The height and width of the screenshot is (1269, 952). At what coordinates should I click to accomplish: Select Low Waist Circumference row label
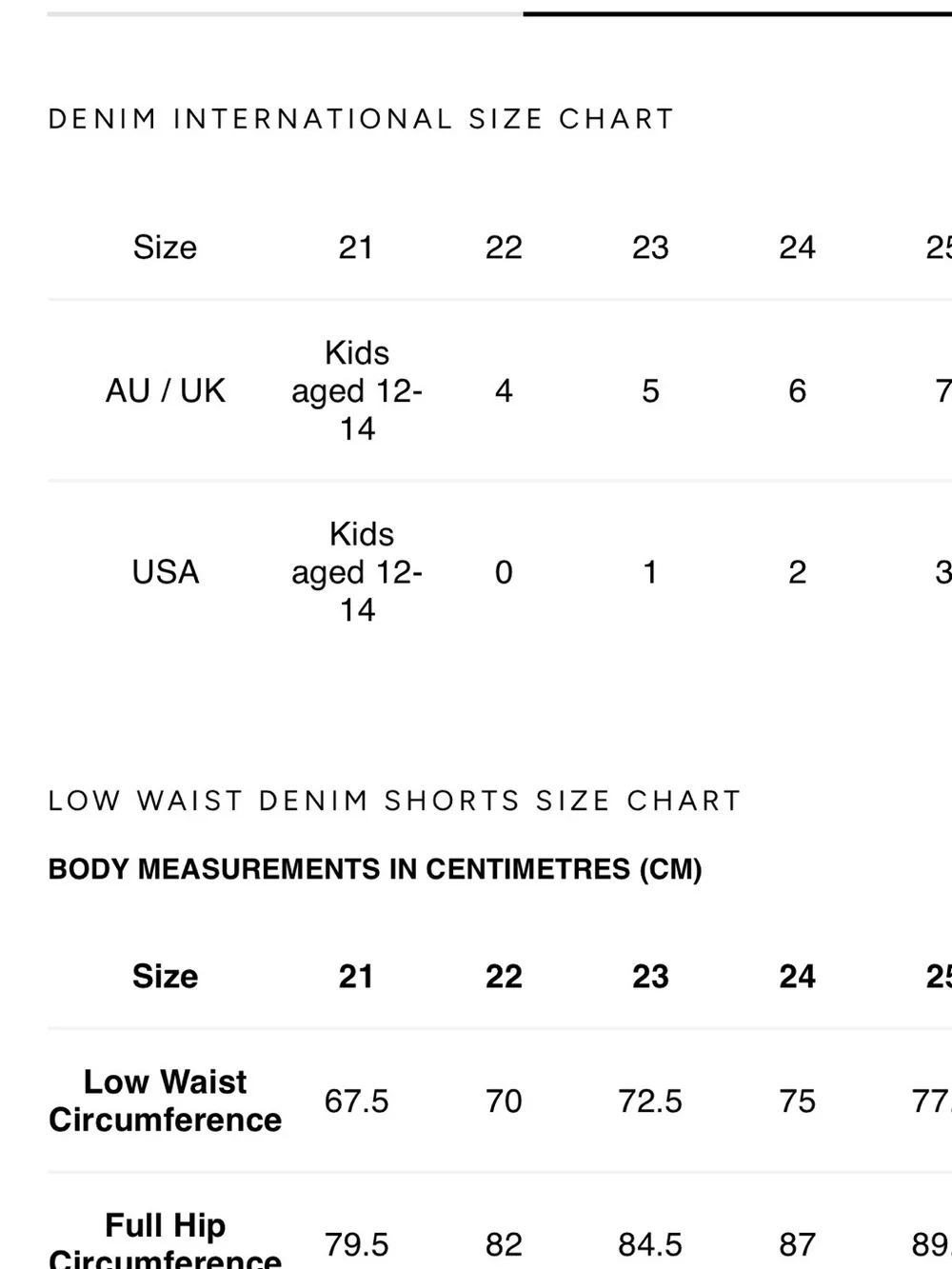pos(166,1100)
